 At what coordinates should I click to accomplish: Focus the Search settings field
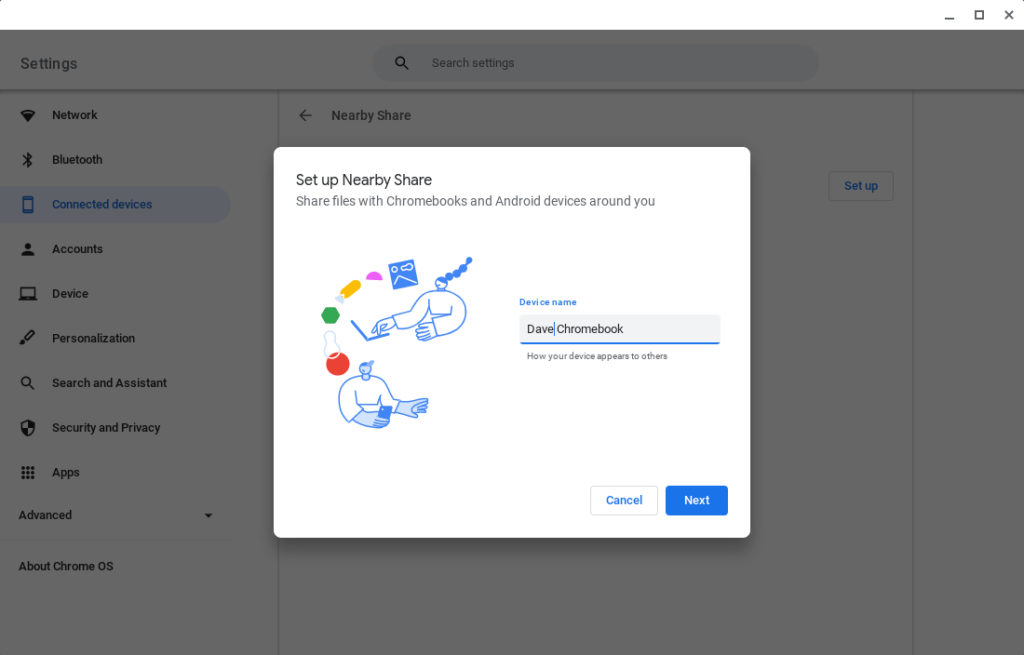[x=595, y=63]
